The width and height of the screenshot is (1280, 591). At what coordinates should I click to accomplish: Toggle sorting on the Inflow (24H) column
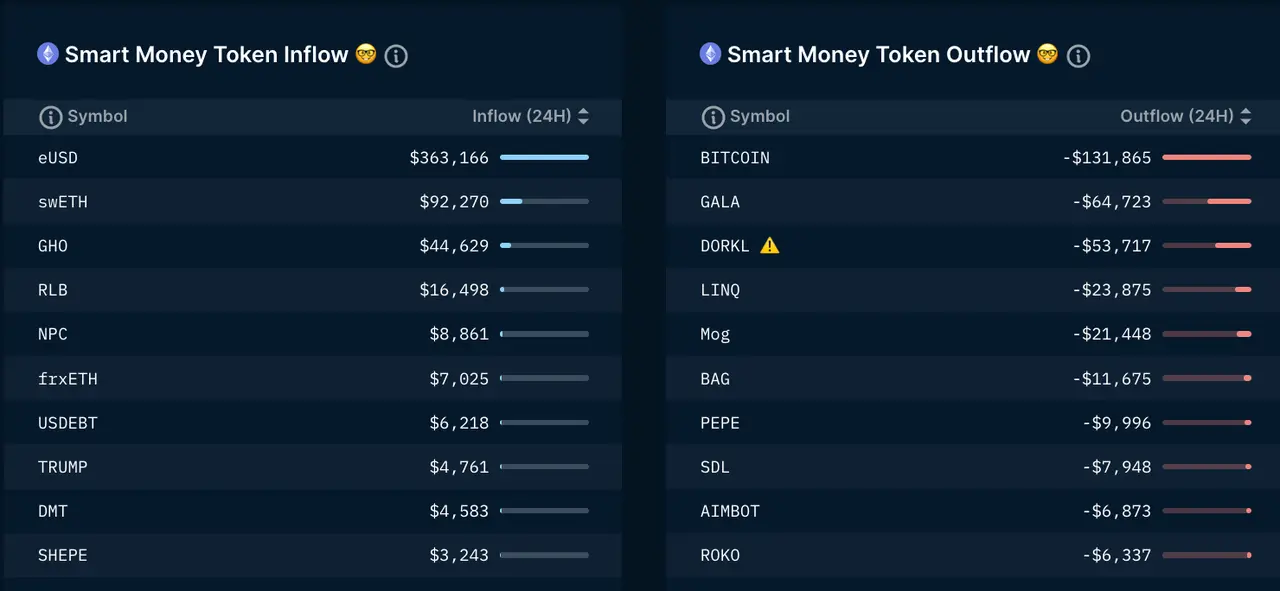[x=583, y=116]
